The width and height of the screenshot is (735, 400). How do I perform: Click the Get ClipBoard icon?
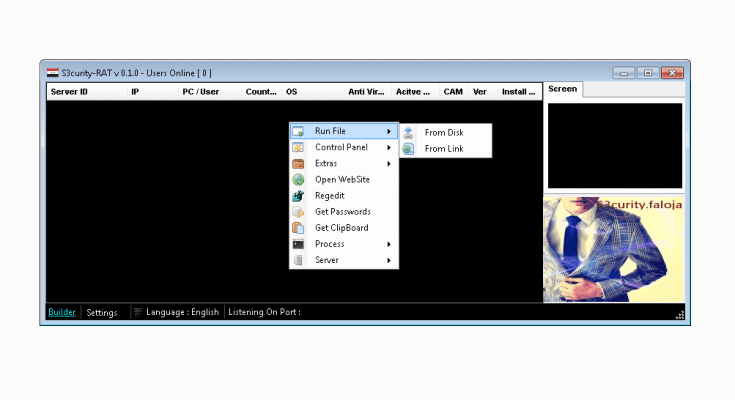coord(298,228)
